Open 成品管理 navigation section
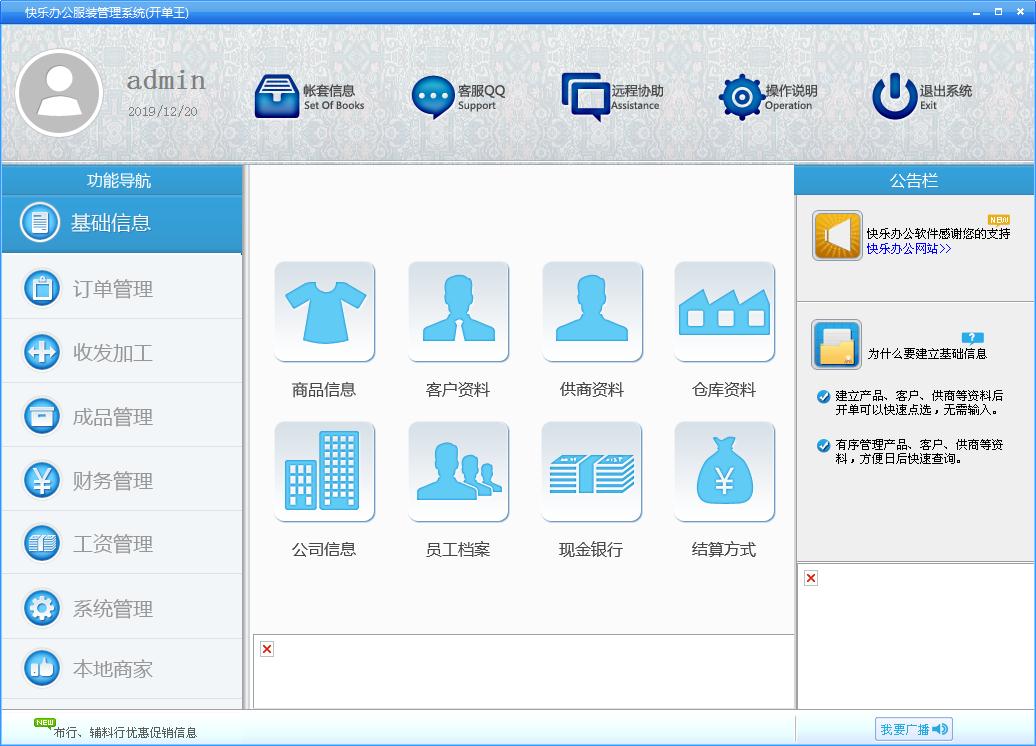Image resolution: width=1036 pixels, height=746 pixels. pyautogui.click(x=122, y=416)
